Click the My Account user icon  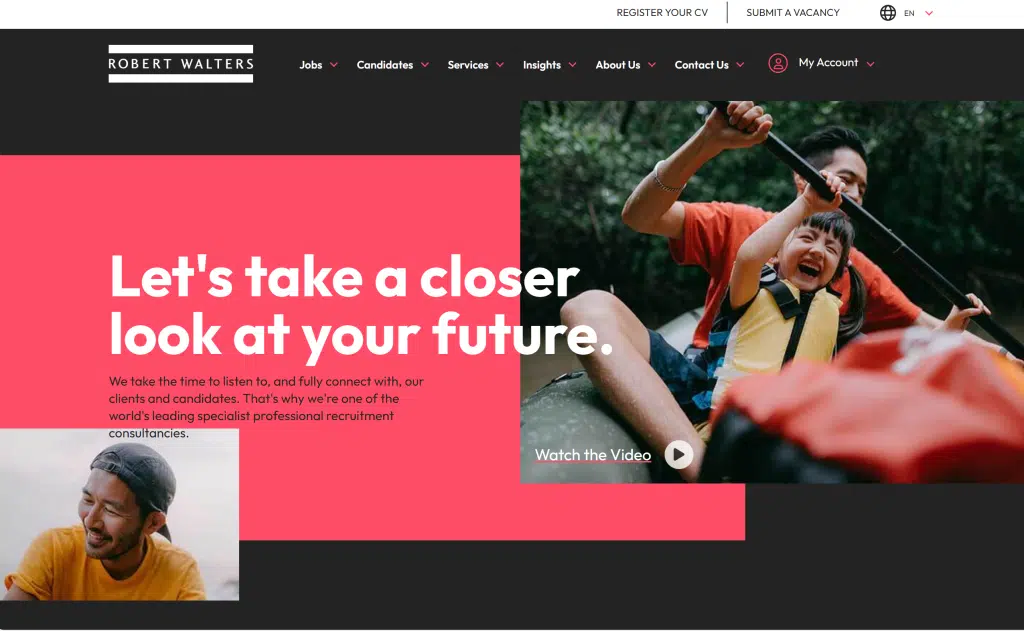778,63
